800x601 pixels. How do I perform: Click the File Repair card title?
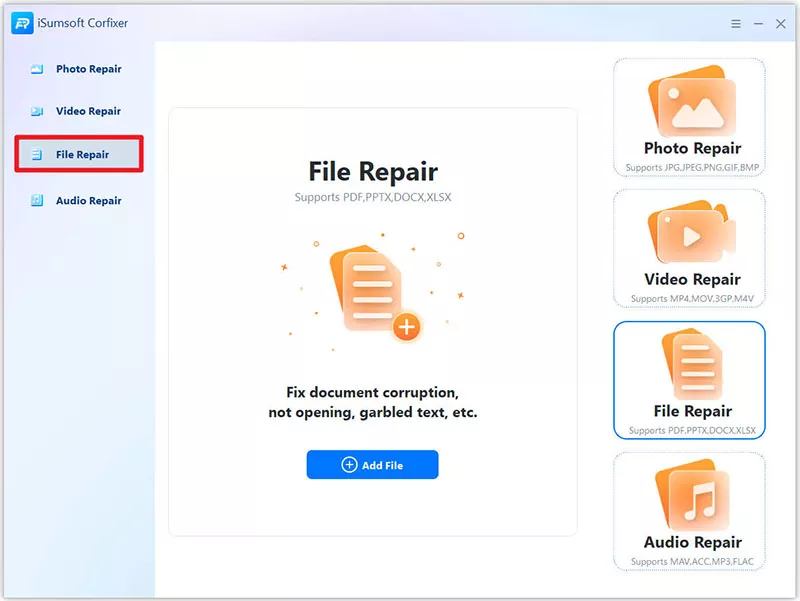692,411
